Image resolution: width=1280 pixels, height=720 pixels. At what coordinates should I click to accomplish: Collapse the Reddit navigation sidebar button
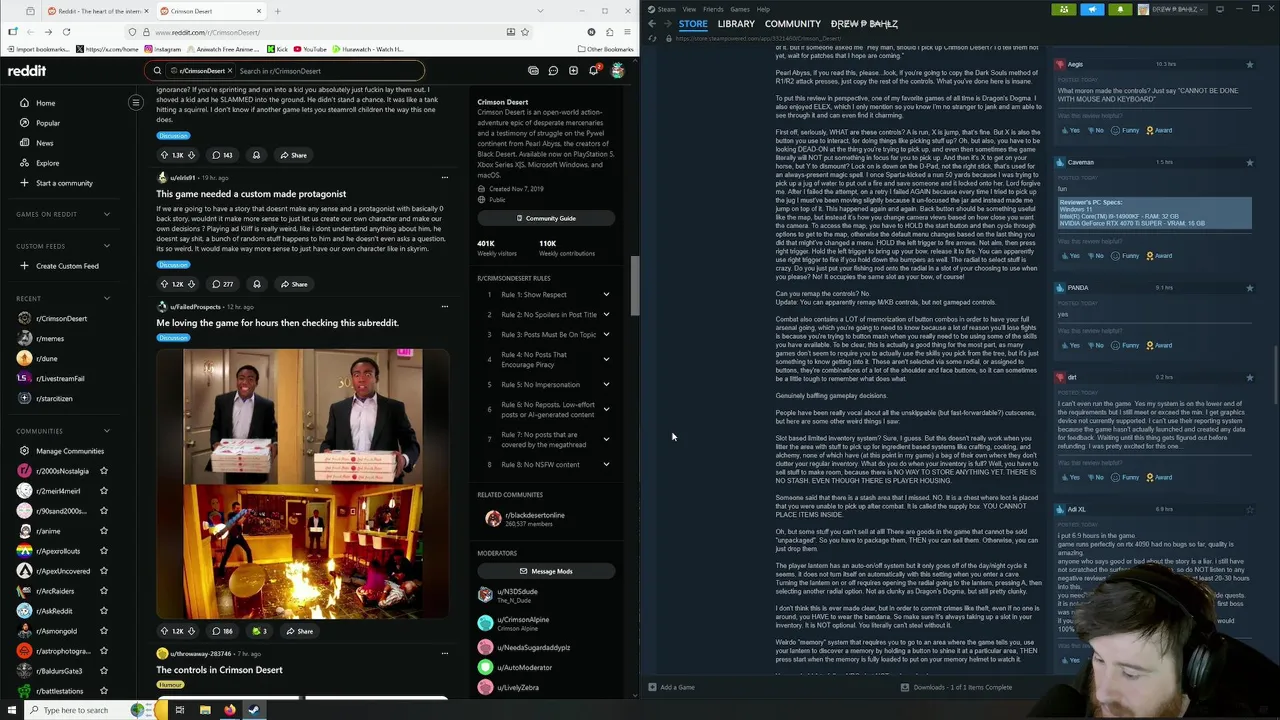pos(136,102)
